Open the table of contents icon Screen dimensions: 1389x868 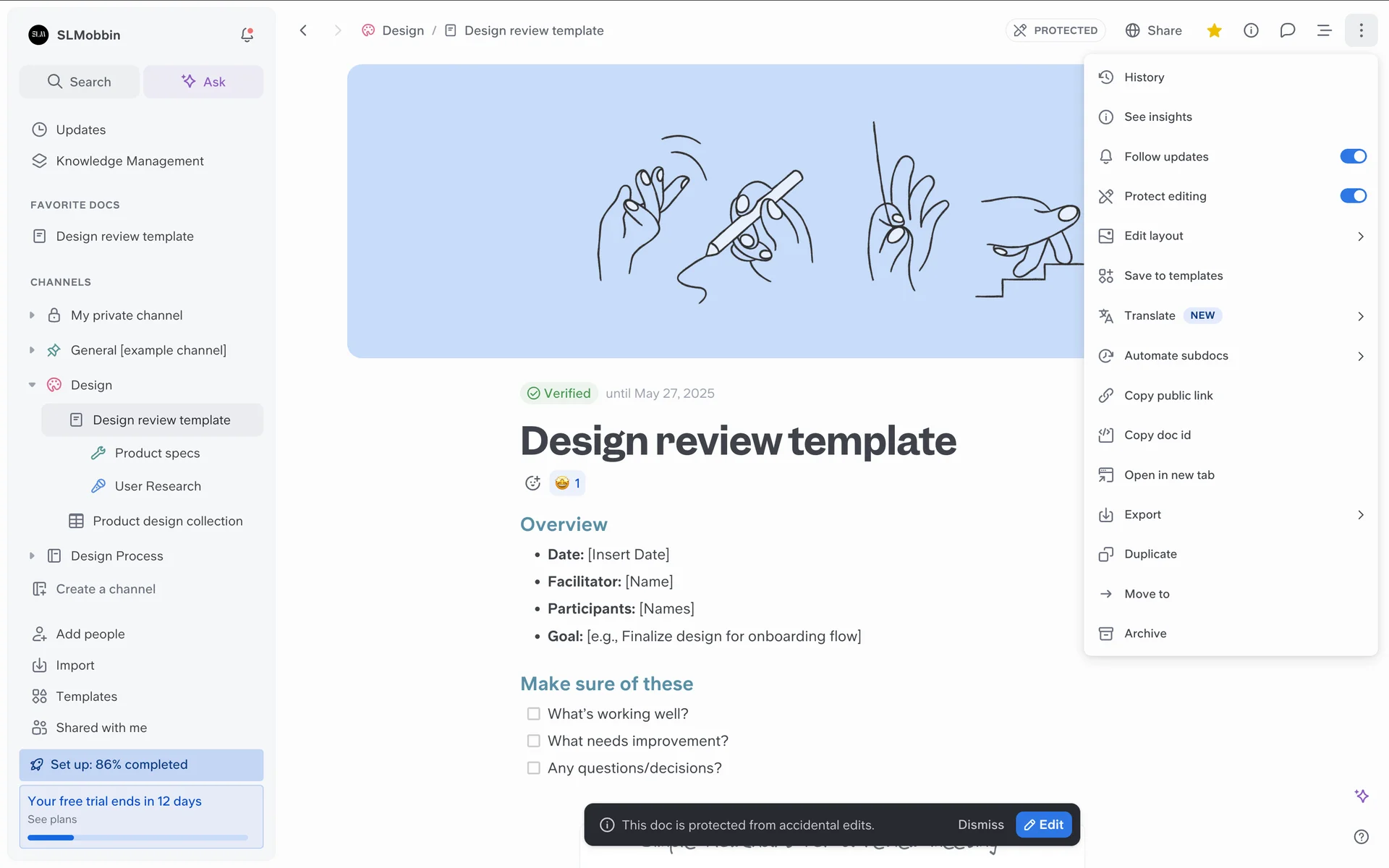click(1324, 30)
